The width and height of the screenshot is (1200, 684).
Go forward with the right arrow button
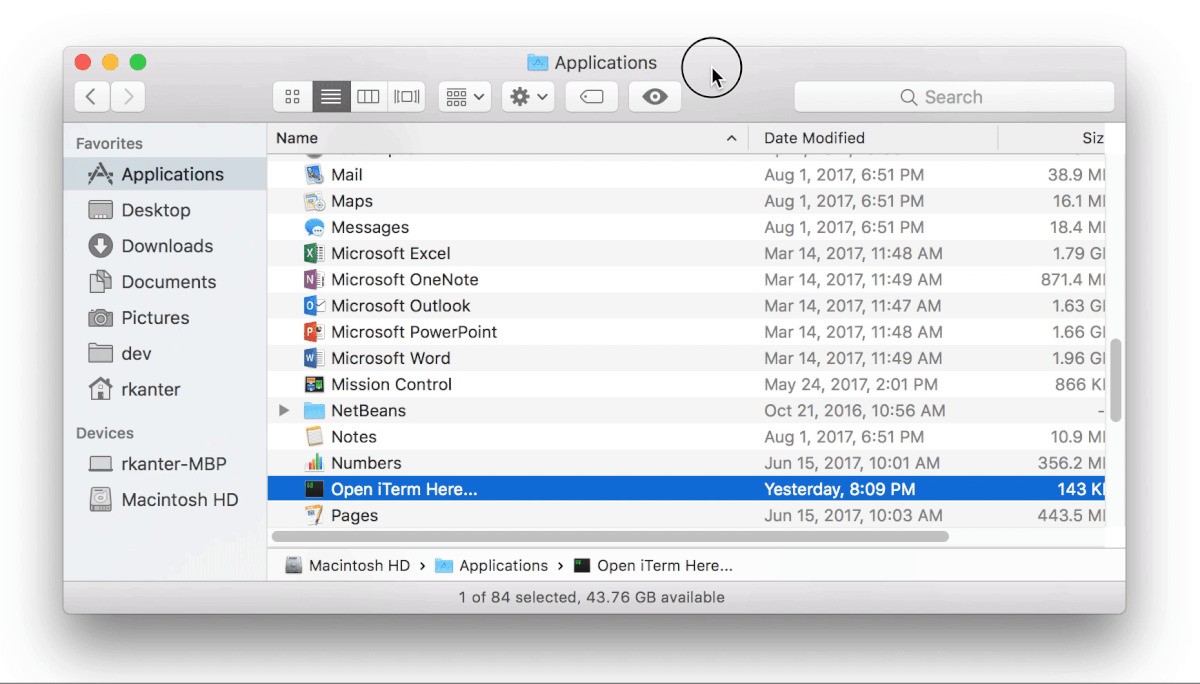(128, 97)
